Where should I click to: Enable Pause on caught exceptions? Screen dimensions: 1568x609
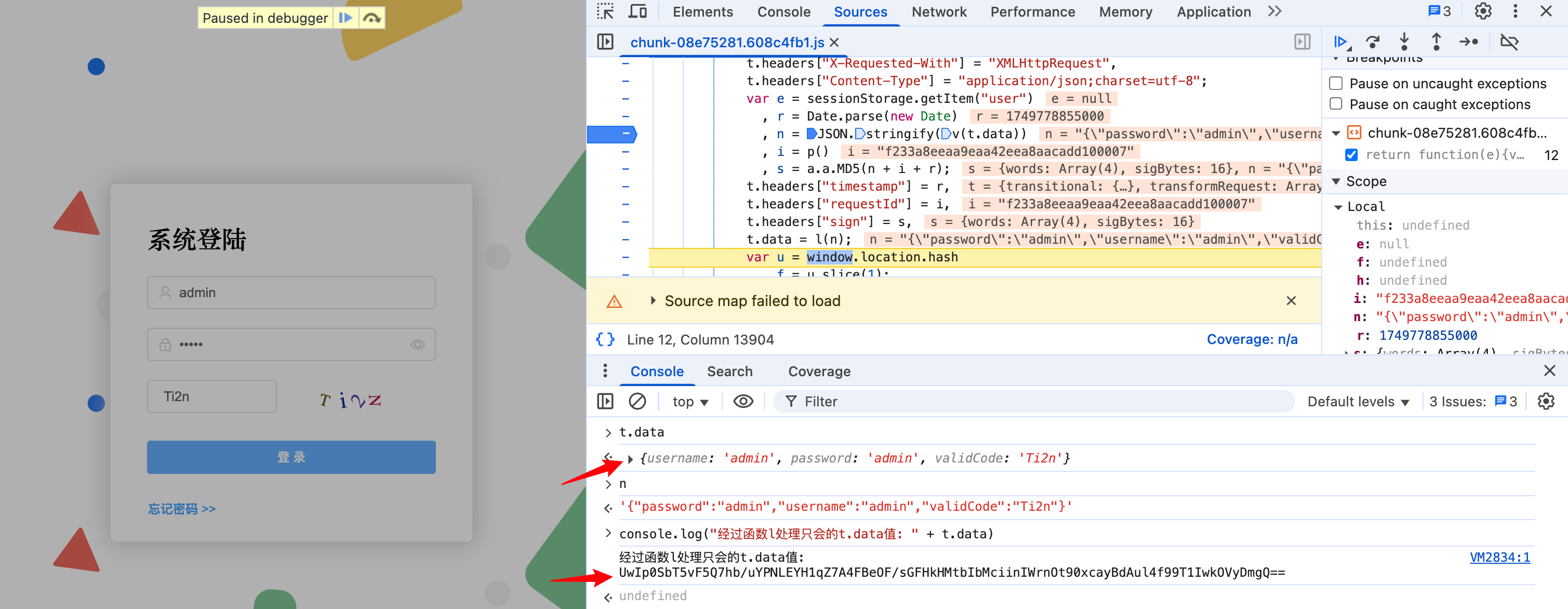coord(1335,103)
